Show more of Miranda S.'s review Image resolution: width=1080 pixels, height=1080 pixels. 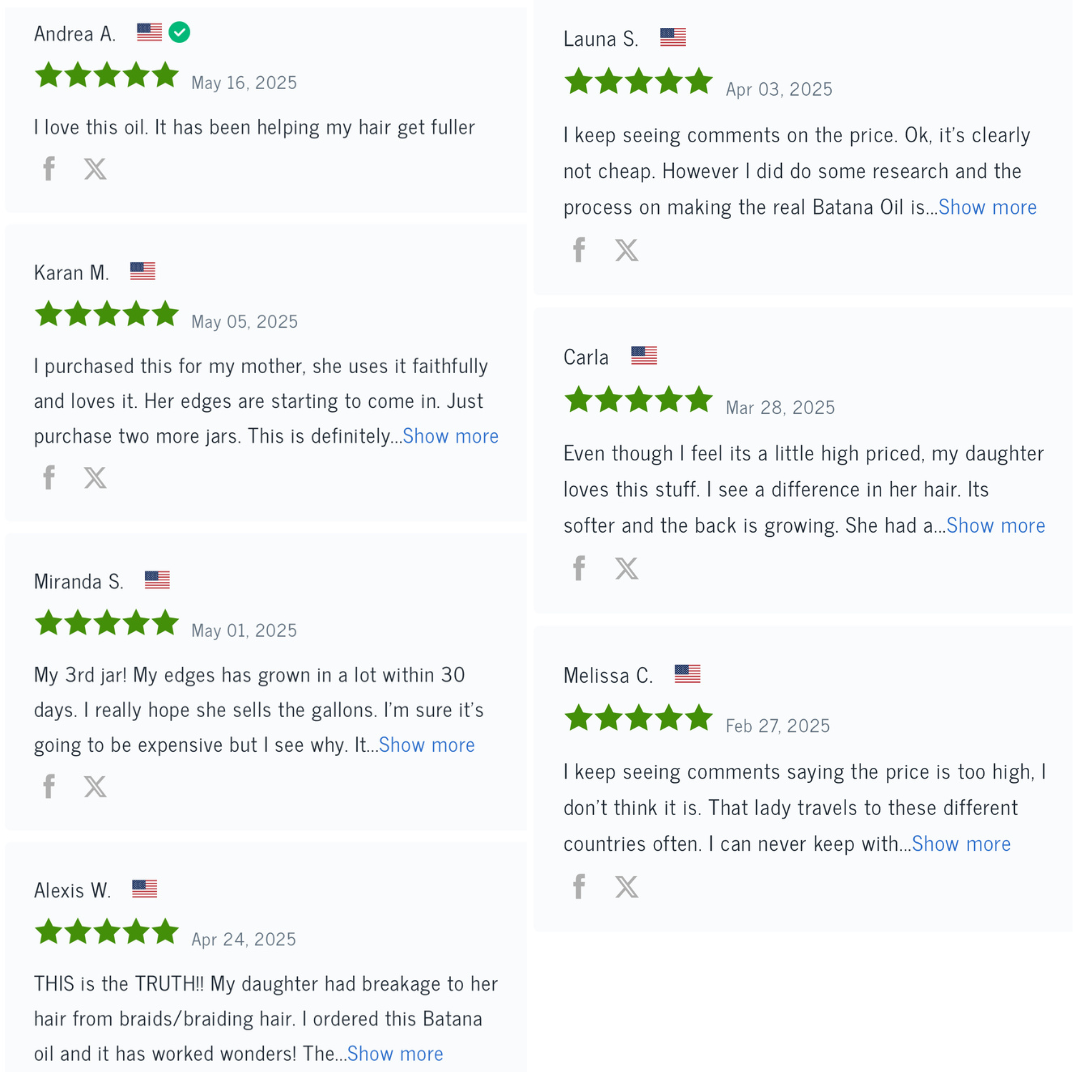[x=427, y=745]
